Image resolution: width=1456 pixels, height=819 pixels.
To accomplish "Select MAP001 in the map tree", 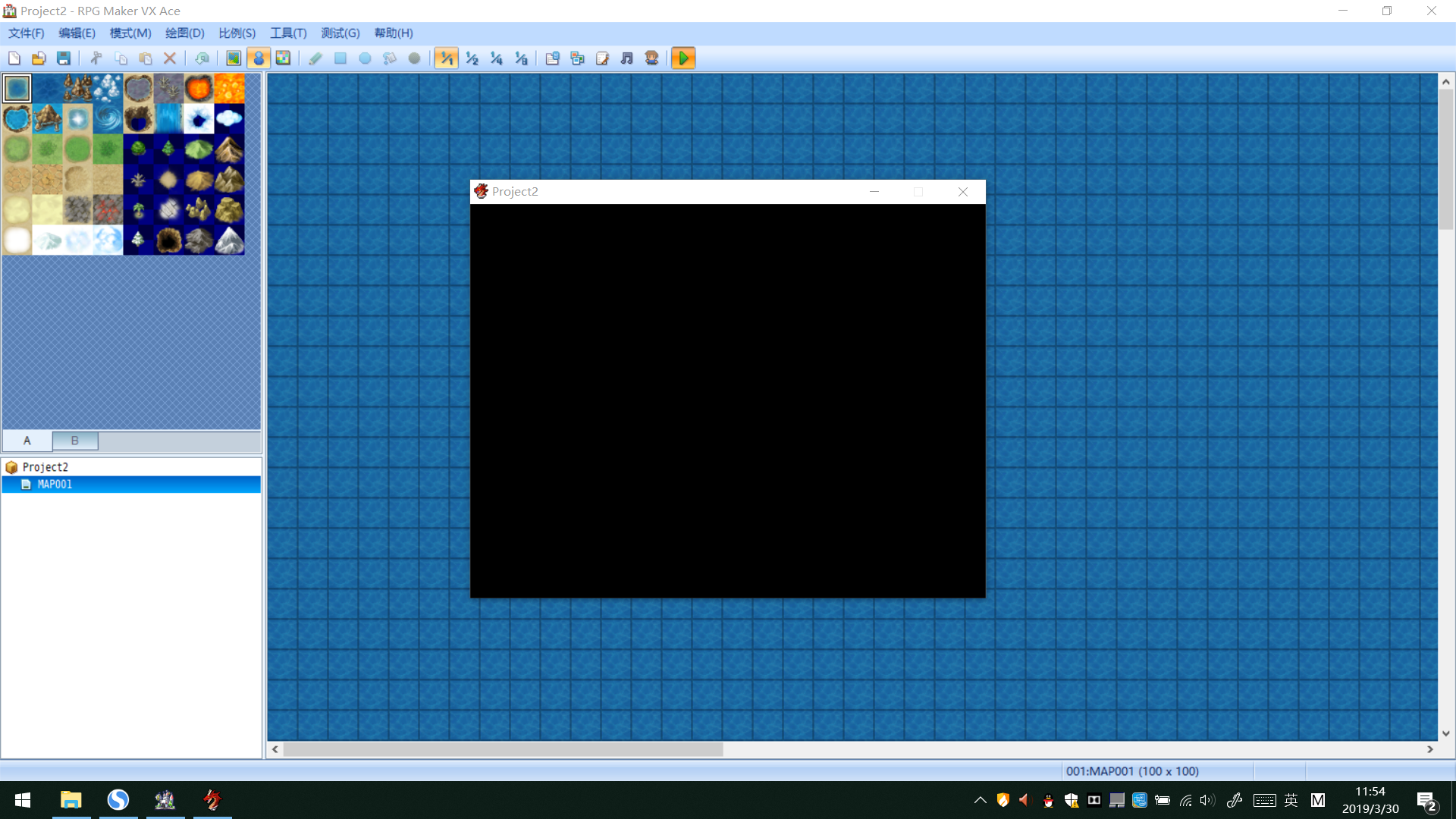I will click(131, 485).
